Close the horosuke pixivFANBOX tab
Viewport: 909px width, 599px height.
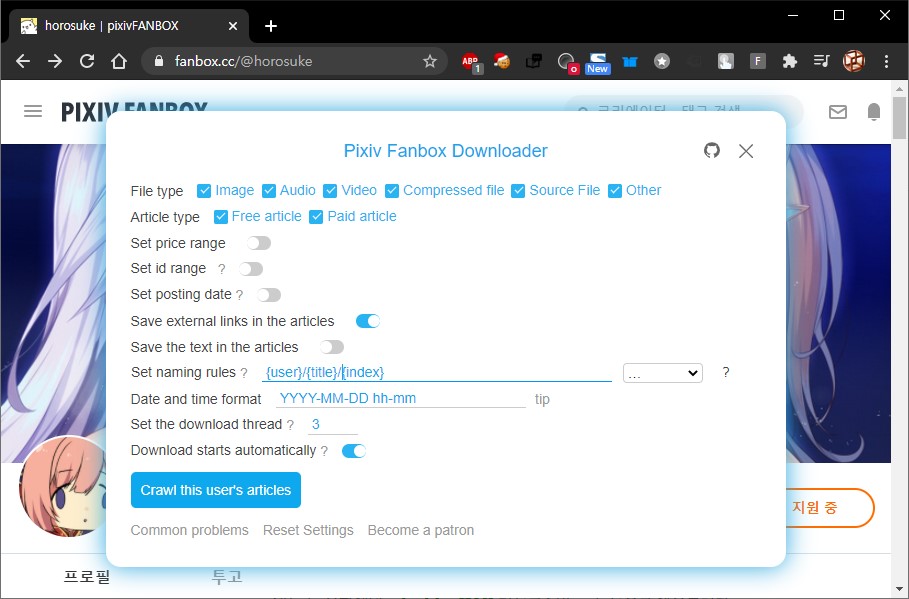(232, 26)
